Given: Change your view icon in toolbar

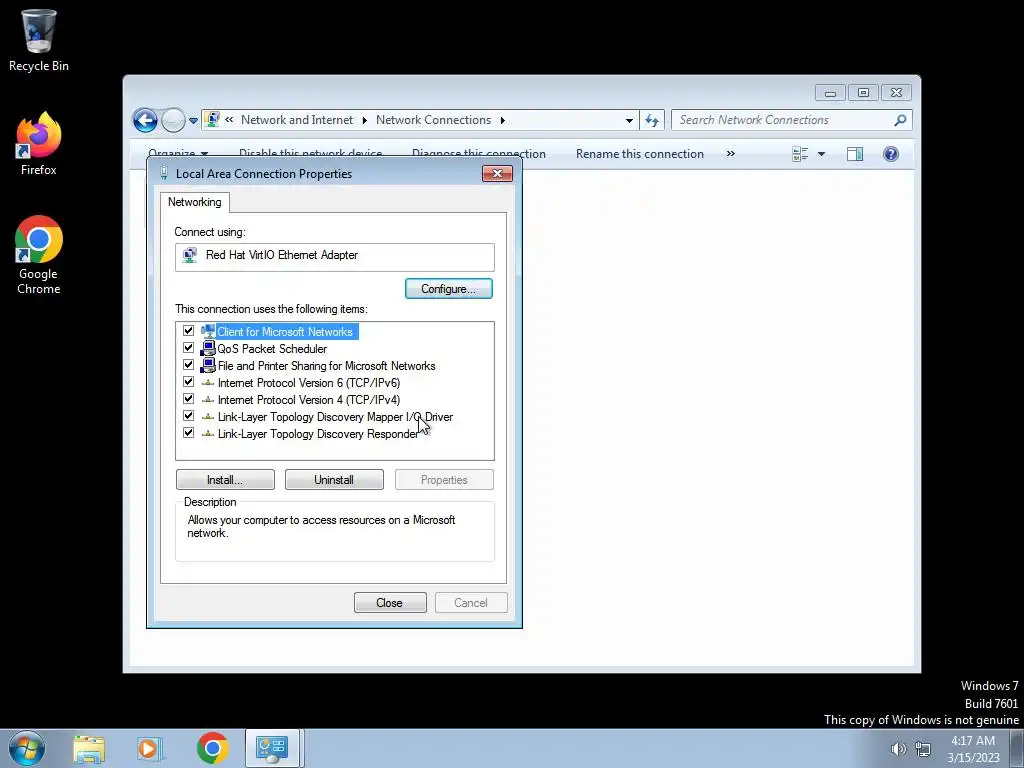Looking at the screenshot, I should pos(800,154).
